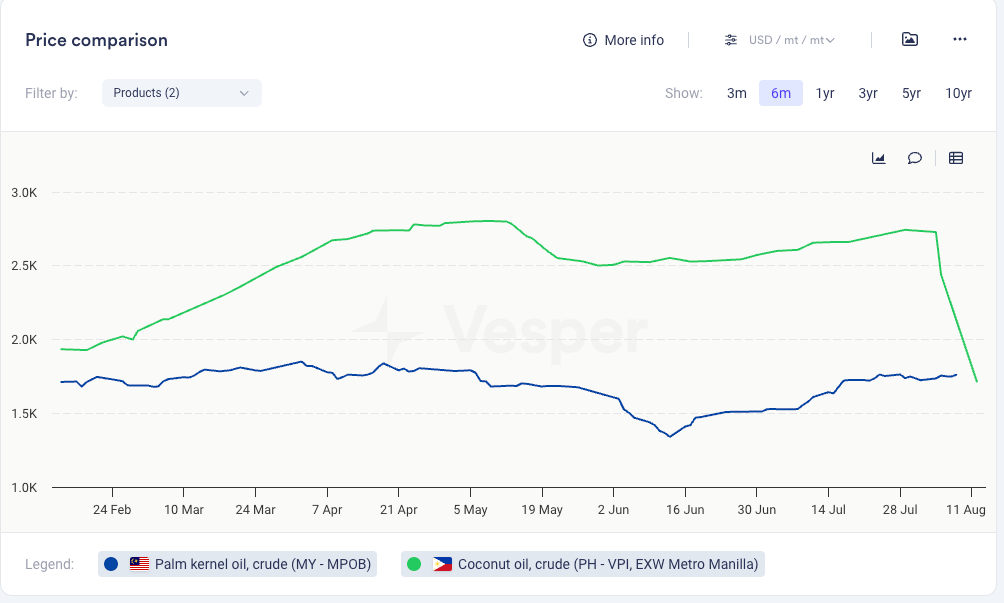The height and width of the screenshot is (603, 1004).
Task: Open the chart comments speech bubble
Action: click(914, 158)
